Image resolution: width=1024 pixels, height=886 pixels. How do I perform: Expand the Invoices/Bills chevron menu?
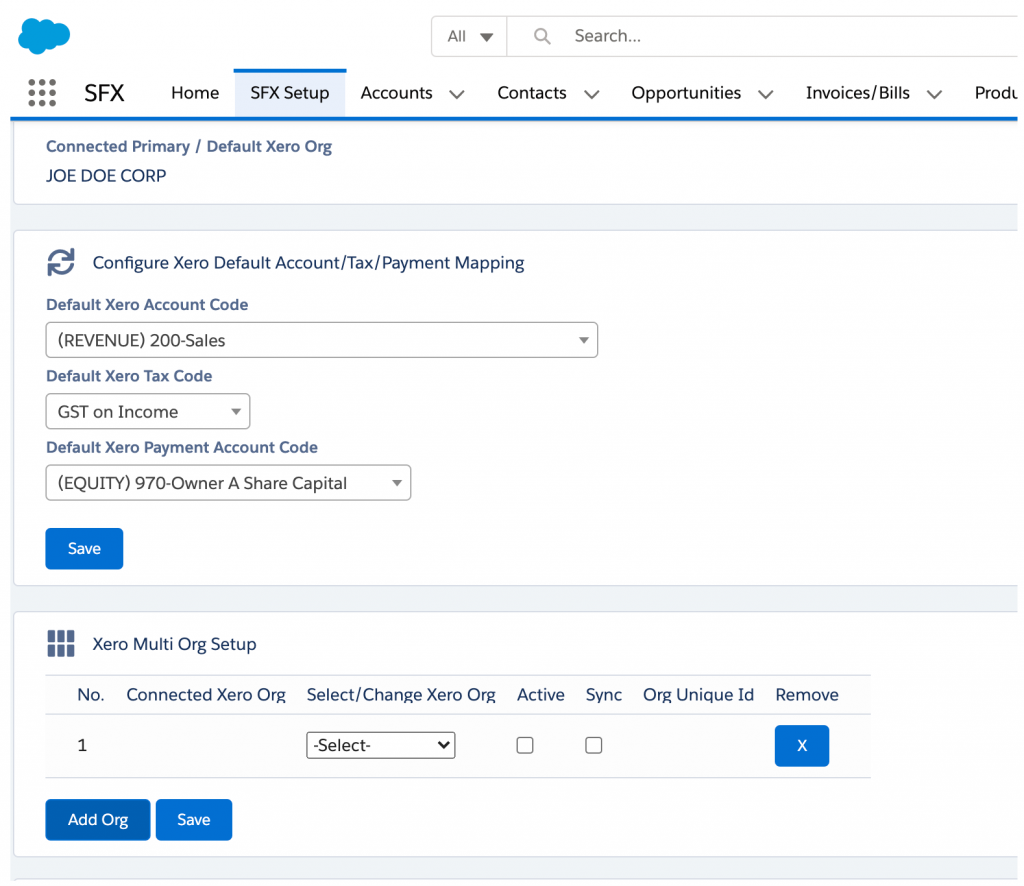tap(935, 95)
